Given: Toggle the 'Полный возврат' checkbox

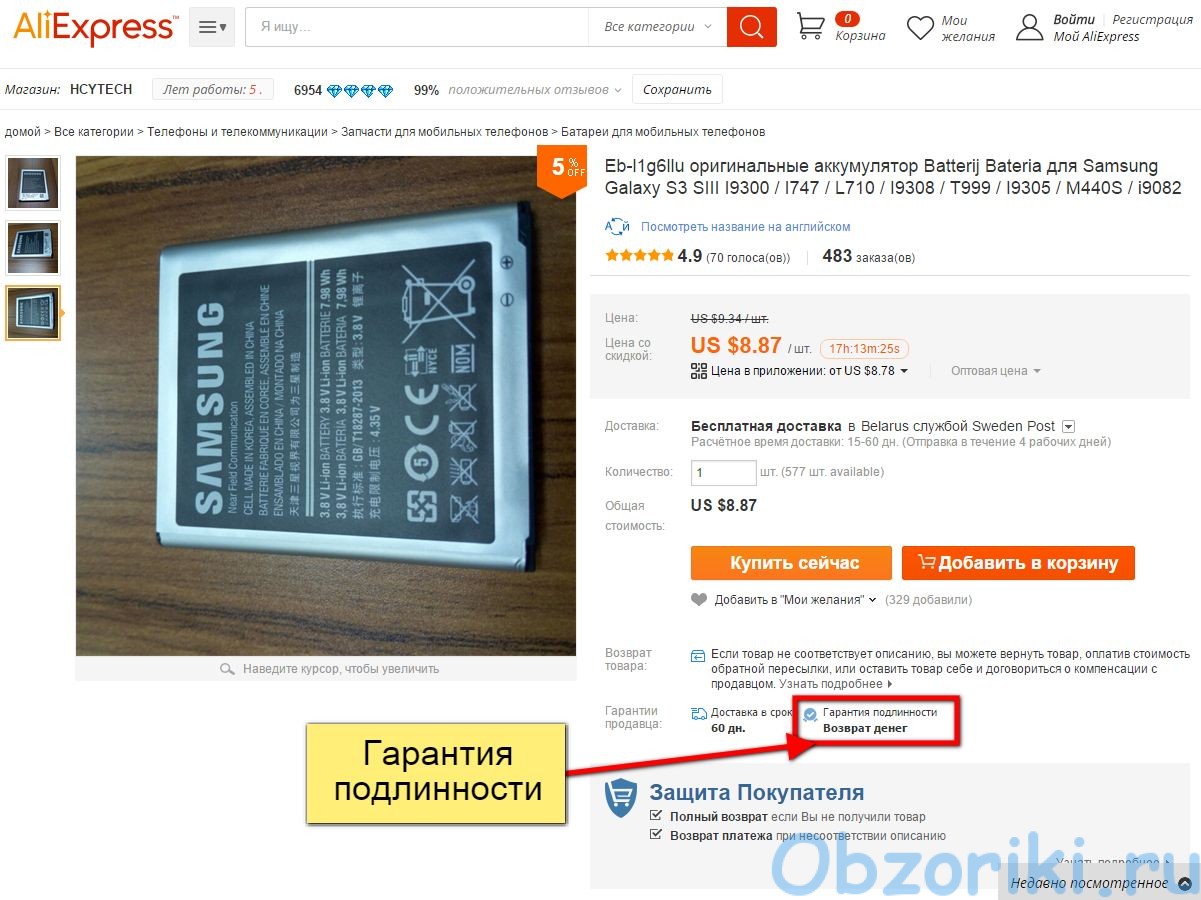Looking at the screenshot, I should [x=656, y=816].
